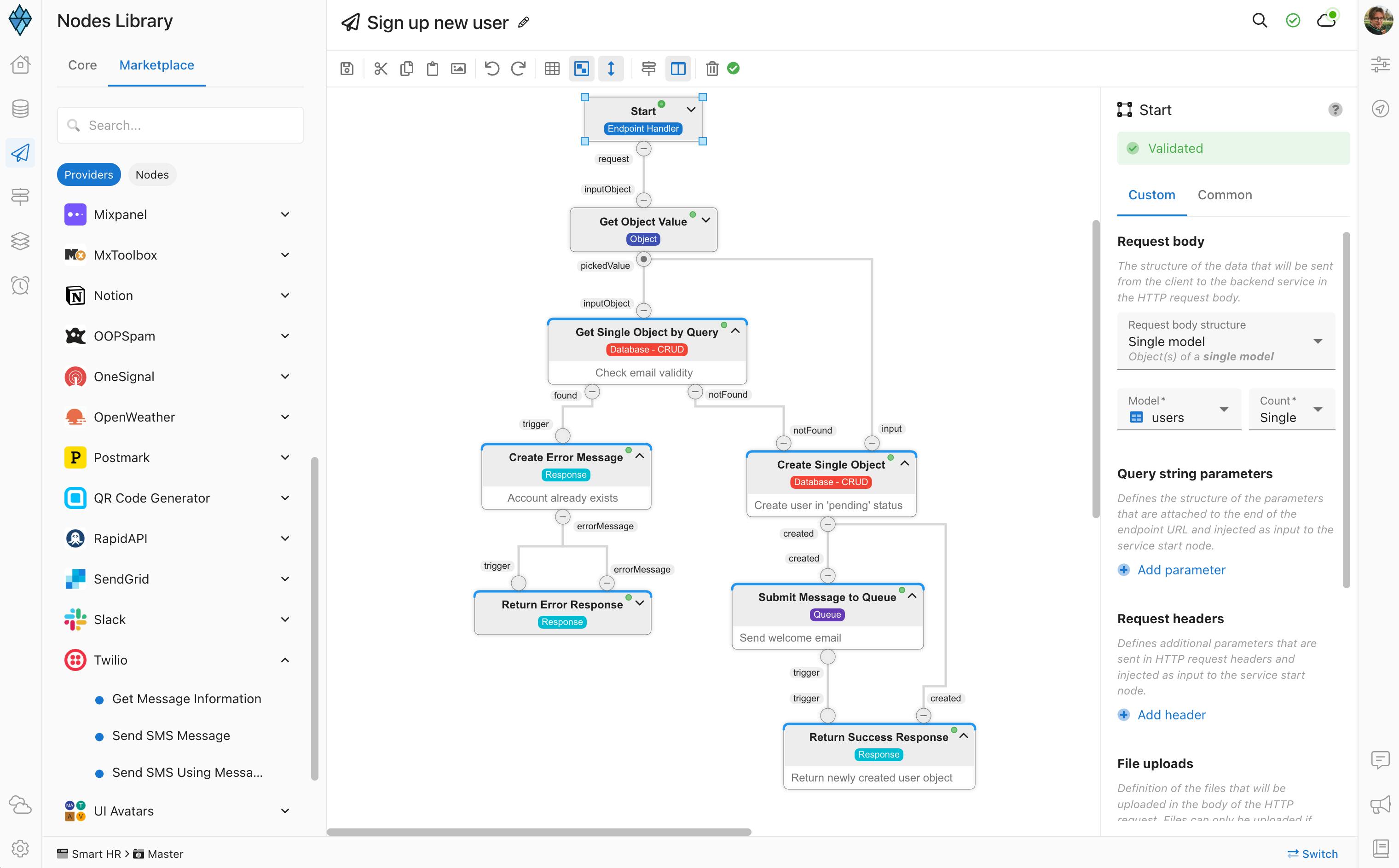Toggle the split panel view button
The width and height of the screenshot is (1399, 868).
point(678,69)
